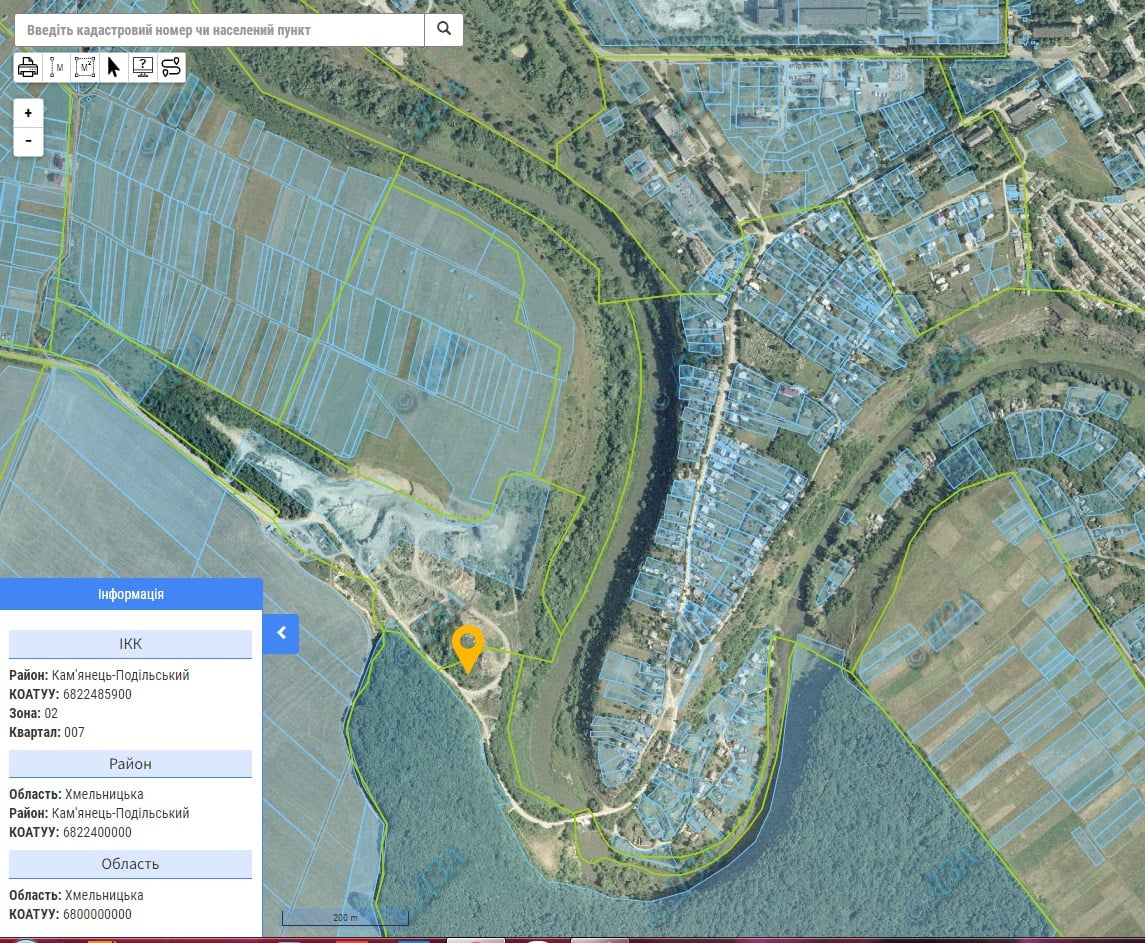Click the Інформація panel title tab
Image resolution: width=1145 pixels, height=943 pixels.
[x=131, y=594]
